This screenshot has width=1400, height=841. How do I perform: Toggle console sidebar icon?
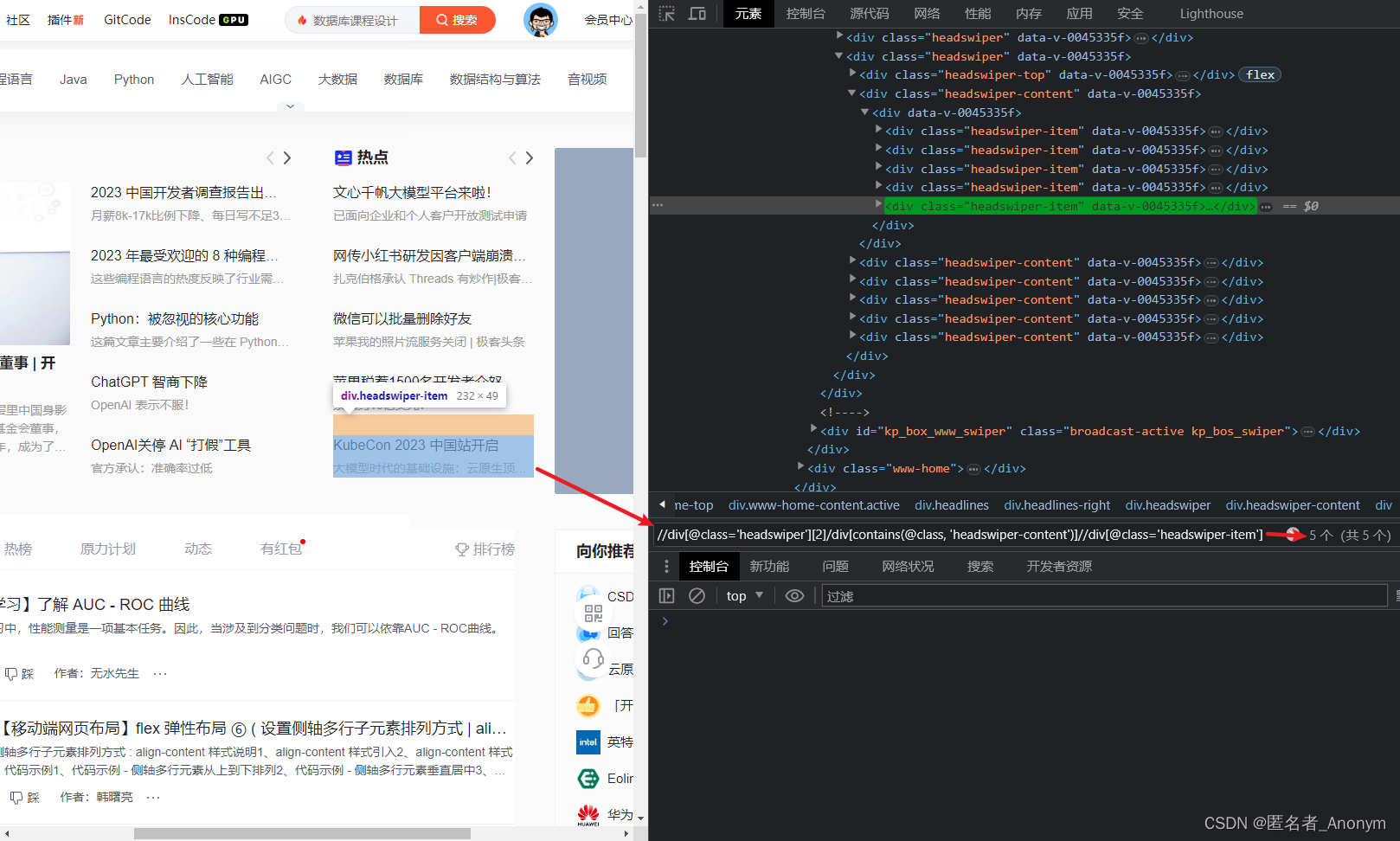(666, 596)
